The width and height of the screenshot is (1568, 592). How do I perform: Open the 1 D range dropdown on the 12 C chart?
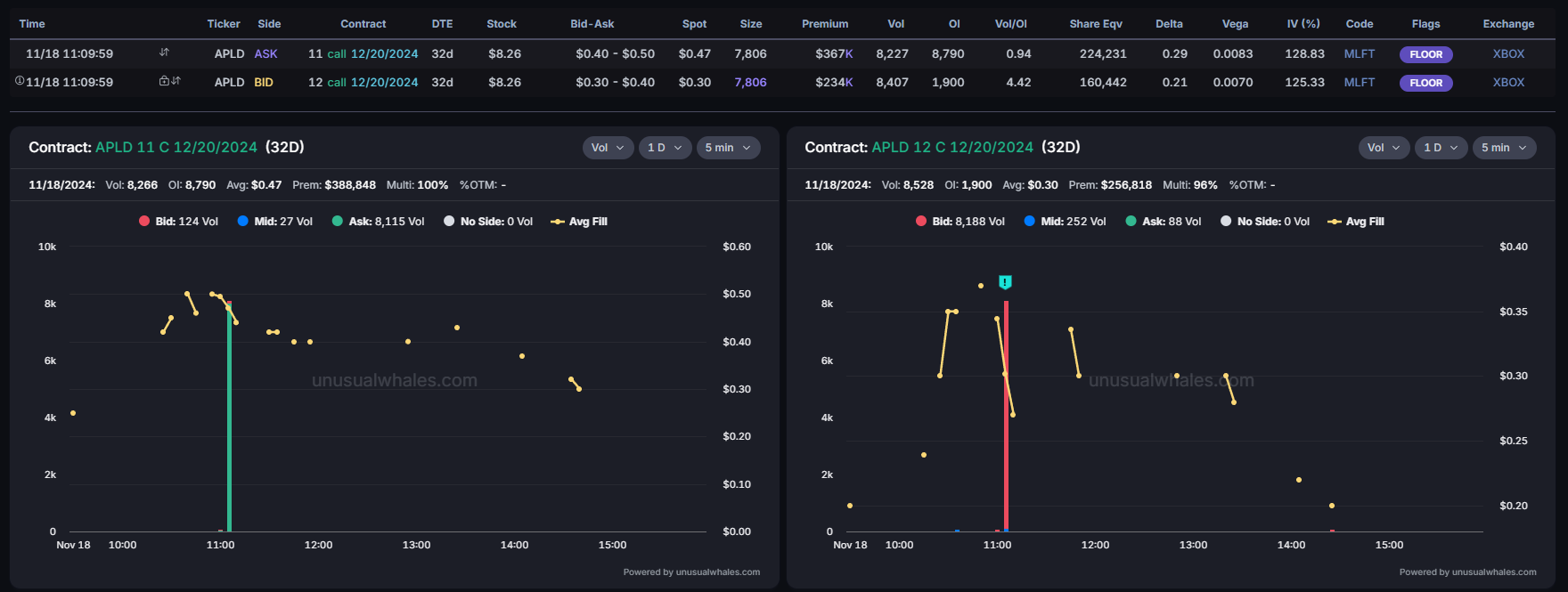[x=1441, y=148]
